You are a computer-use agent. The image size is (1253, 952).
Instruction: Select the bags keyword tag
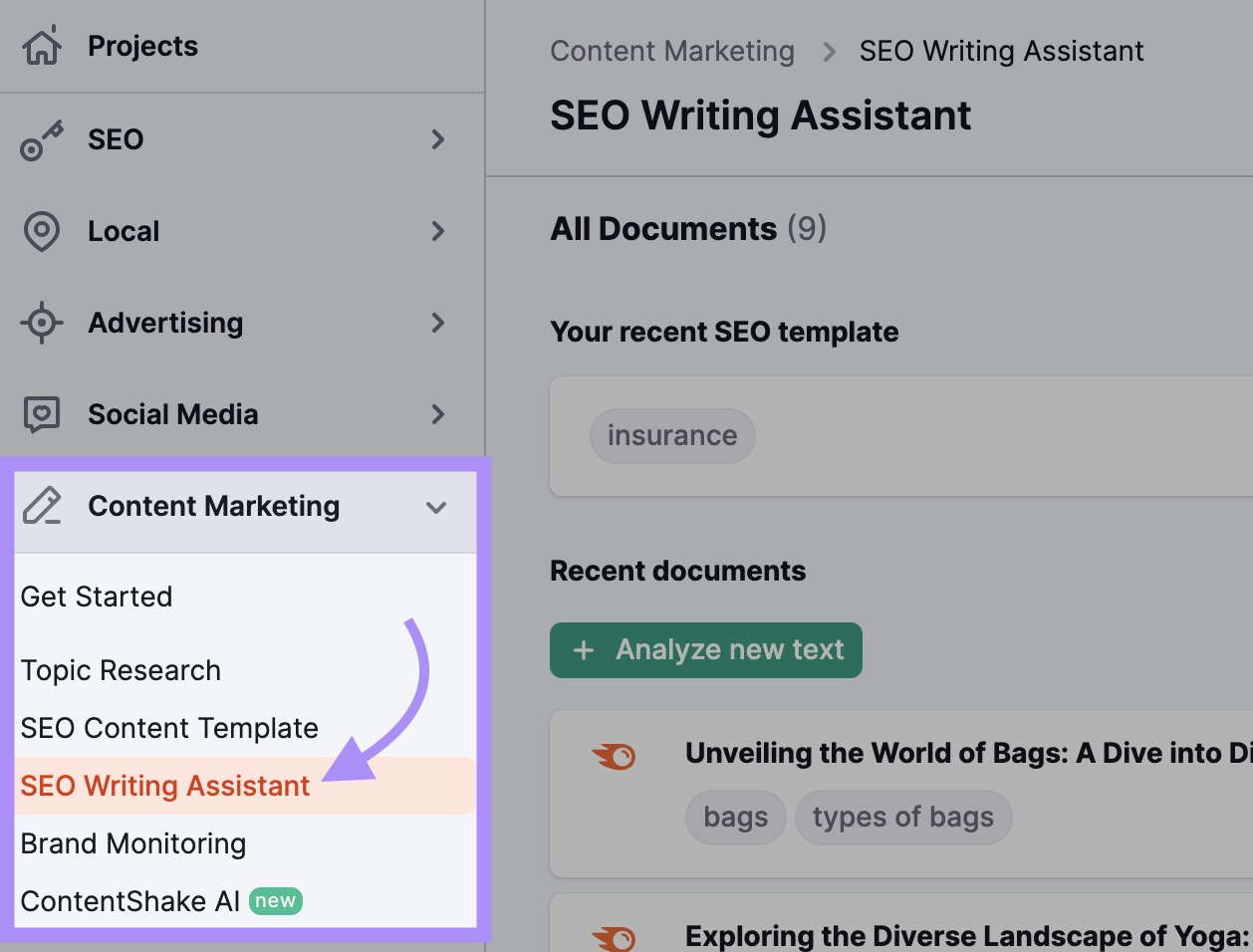point(735,817)
